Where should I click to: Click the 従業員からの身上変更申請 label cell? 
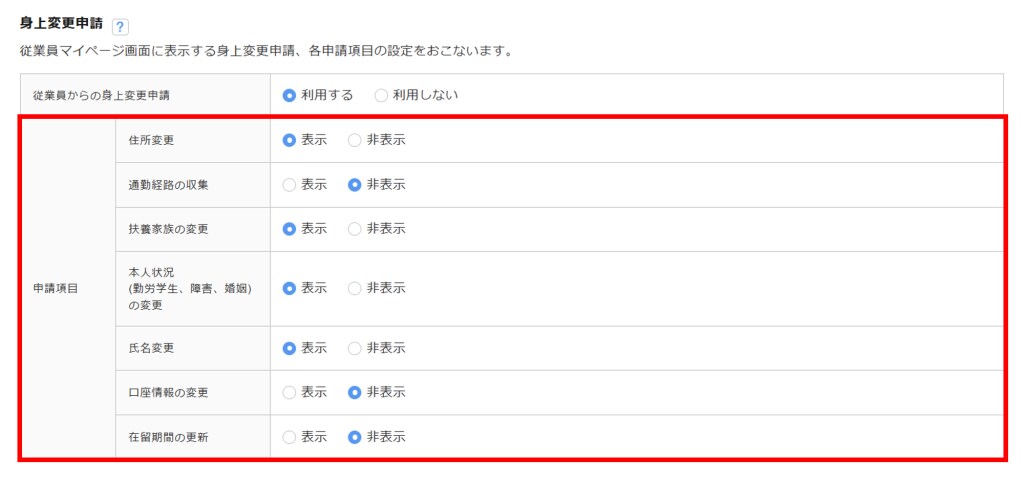coord(101,96)
